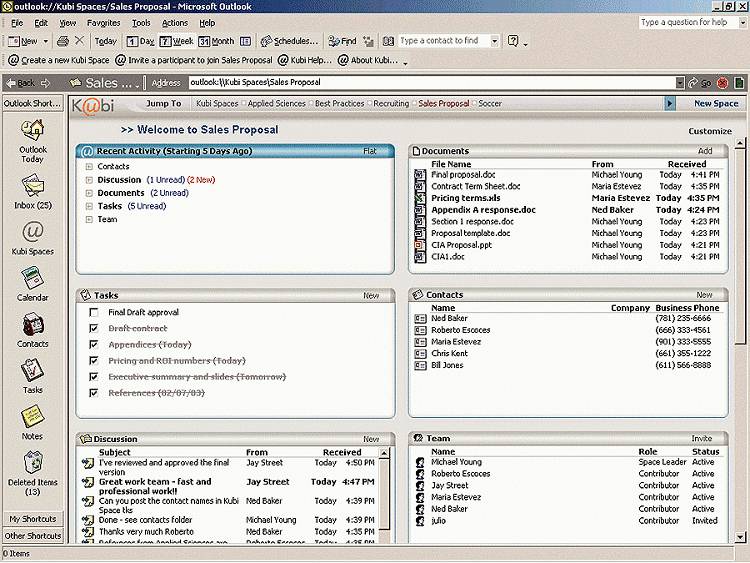
Task: Click the CIA Proposal.ppt file icon
Action: [419, 245]
